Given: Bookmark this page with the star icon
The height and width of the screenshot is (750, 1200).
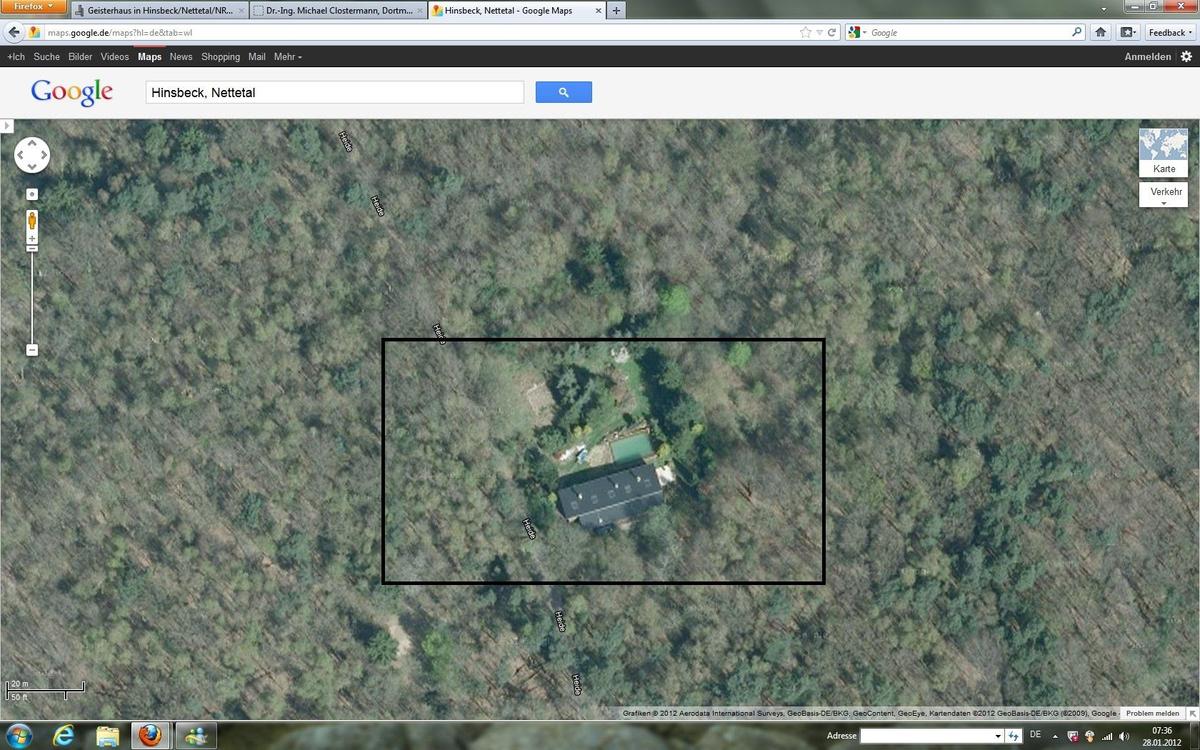Looking at the screenshot, I should pos(805,32).
